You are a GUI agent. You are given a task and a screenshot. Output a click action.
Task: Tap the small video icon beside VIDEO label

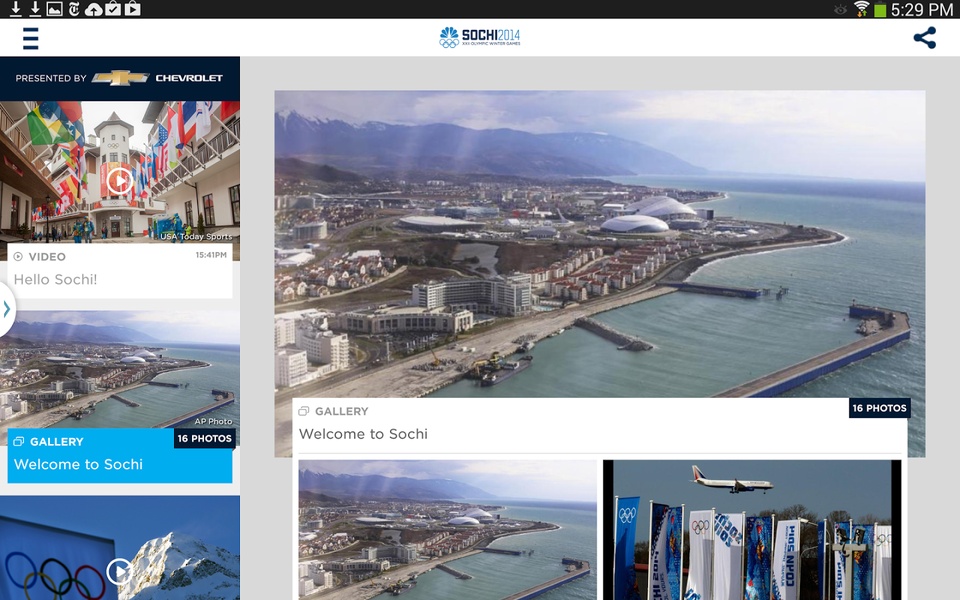(18, 257)
